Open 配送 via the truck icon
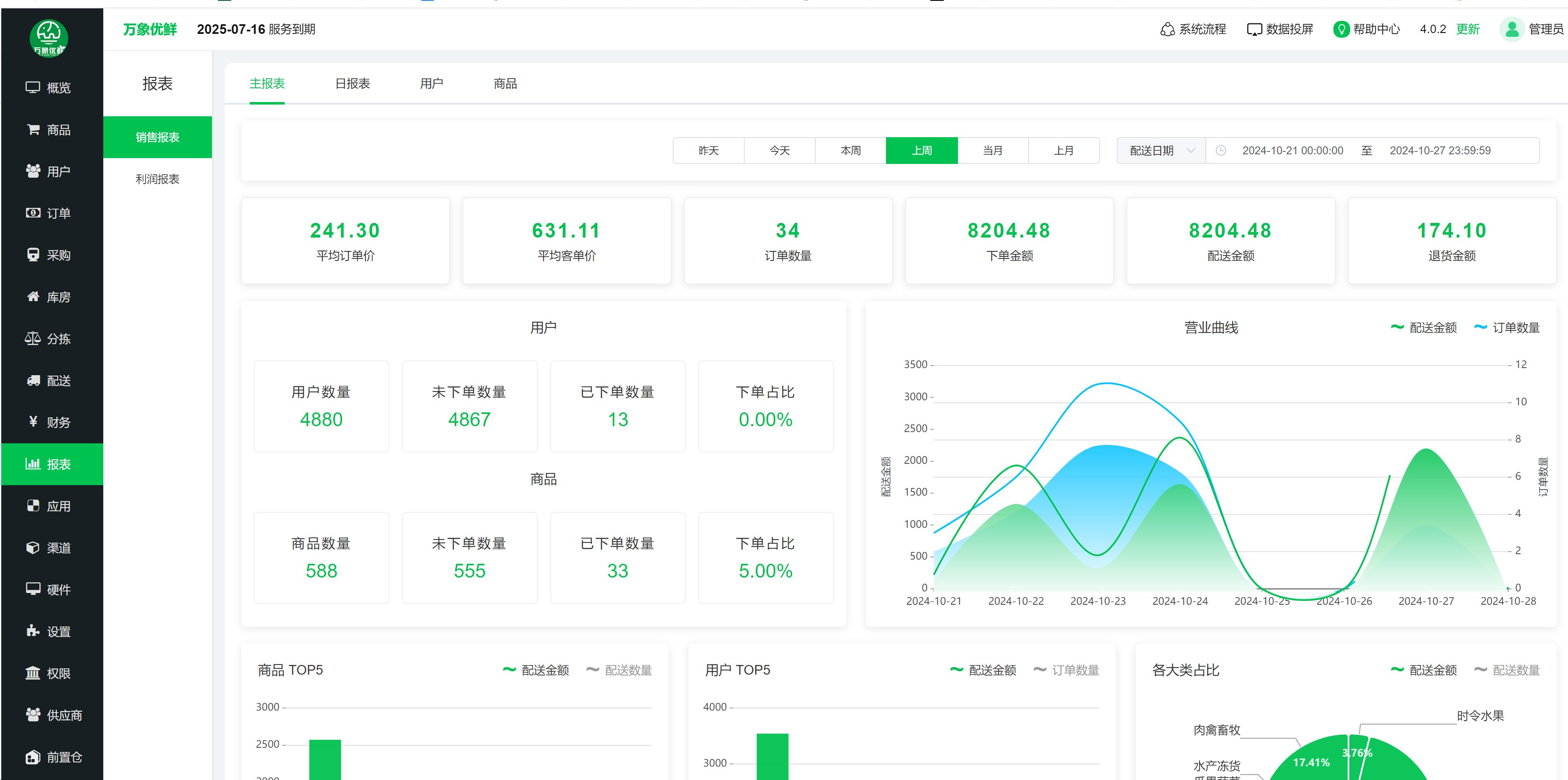 (33, 381)
